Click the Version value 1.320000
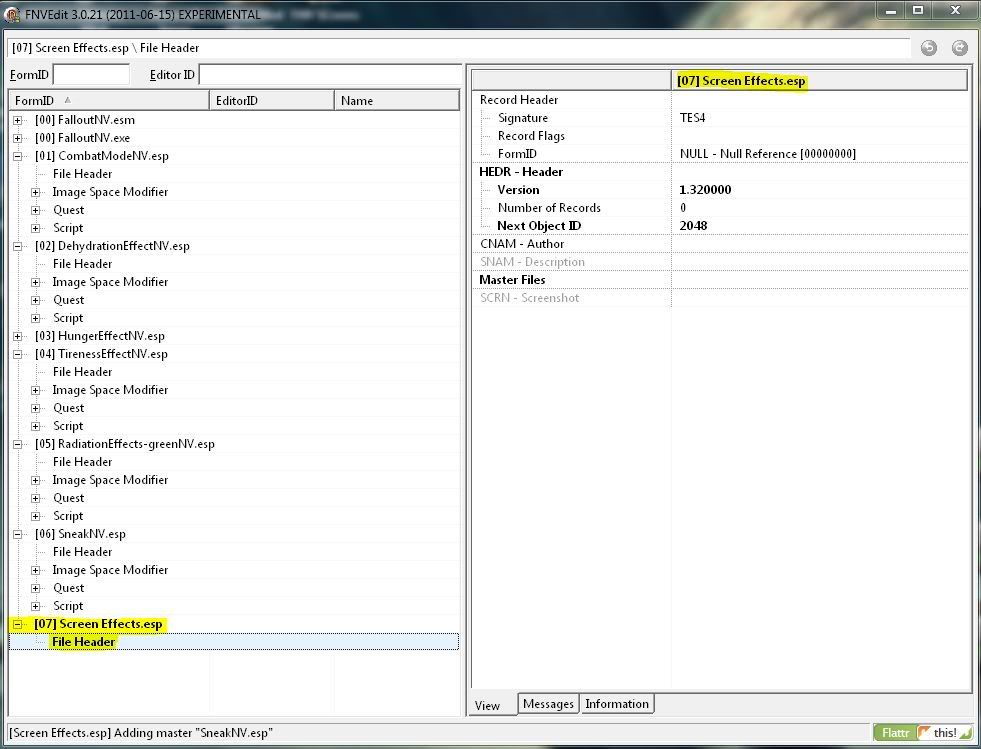This screenshot has height=749, width=981. click(x=705, y=190)
